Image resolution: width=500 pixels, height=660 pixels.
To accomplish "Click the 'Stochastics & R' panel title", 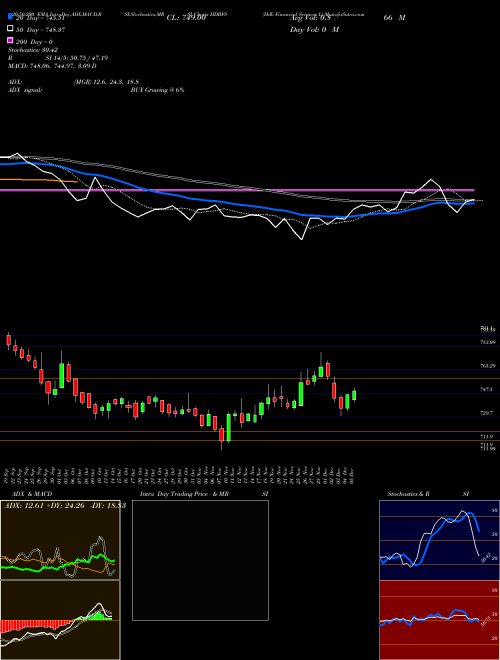I will [408, 494].
